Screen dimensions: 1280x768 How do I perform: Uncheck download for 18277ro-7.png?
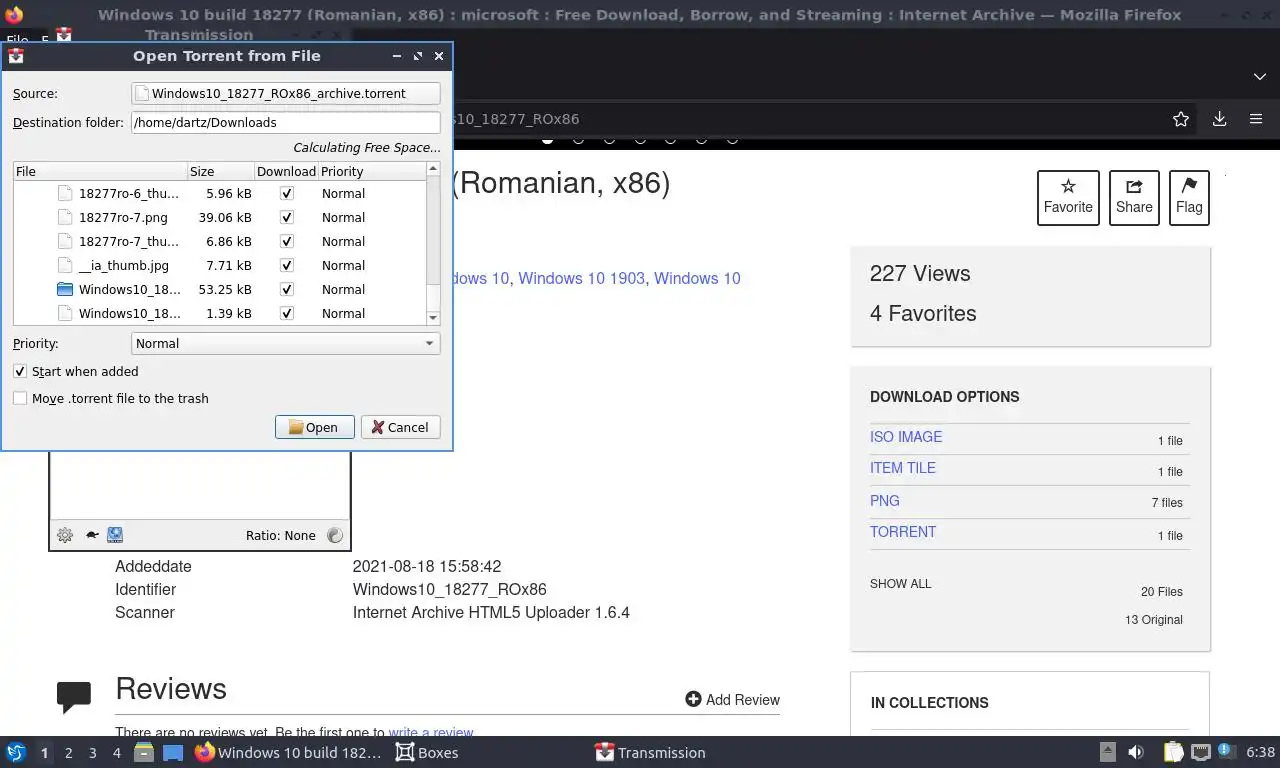pyautogui.click(x=287, y=217)
